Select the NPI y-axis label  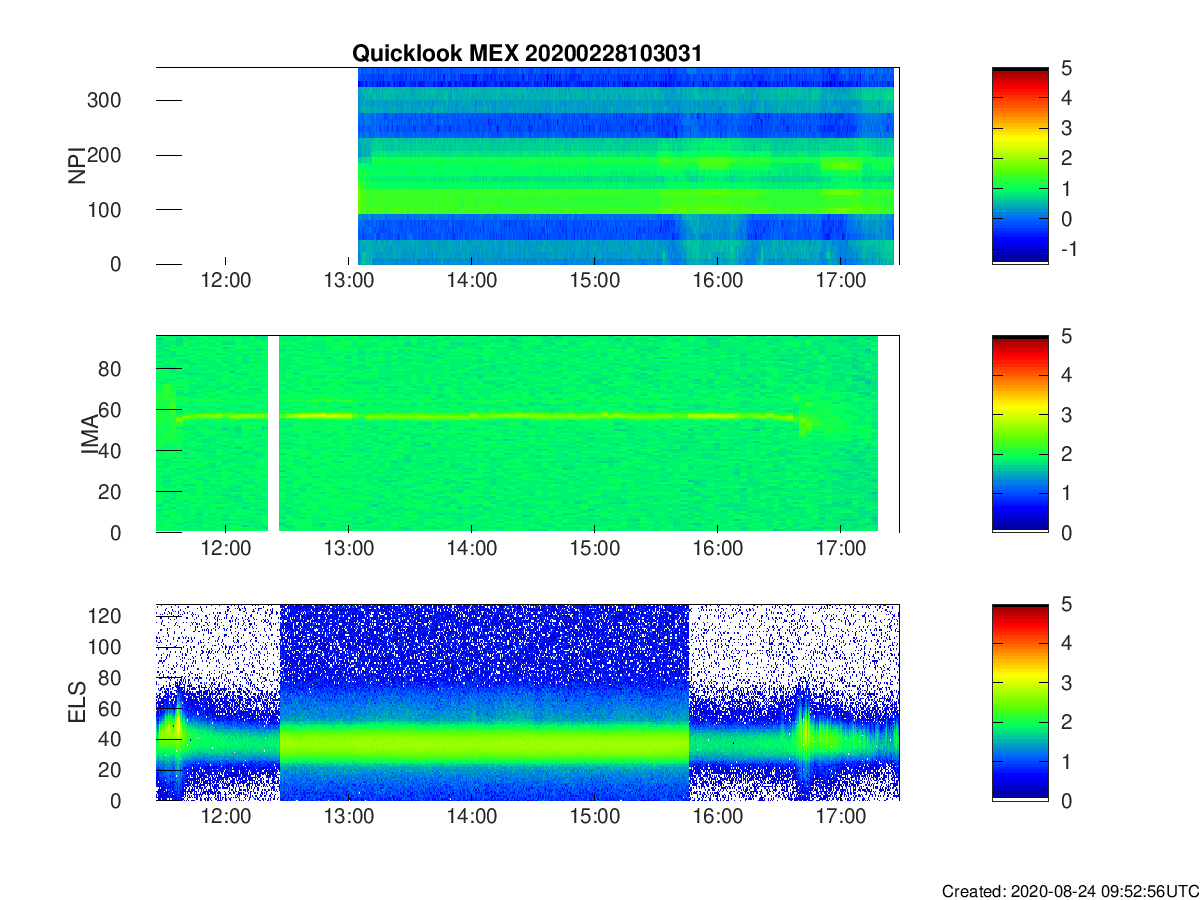tap(75, 166)
